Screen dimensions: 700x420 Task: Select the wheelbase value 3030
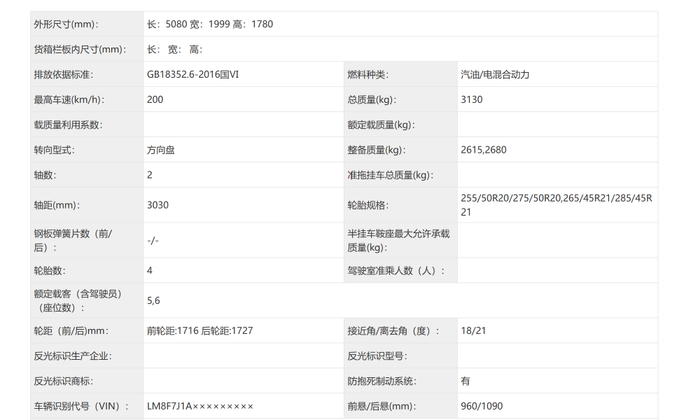pyautogui.click(x=158, y=205)
